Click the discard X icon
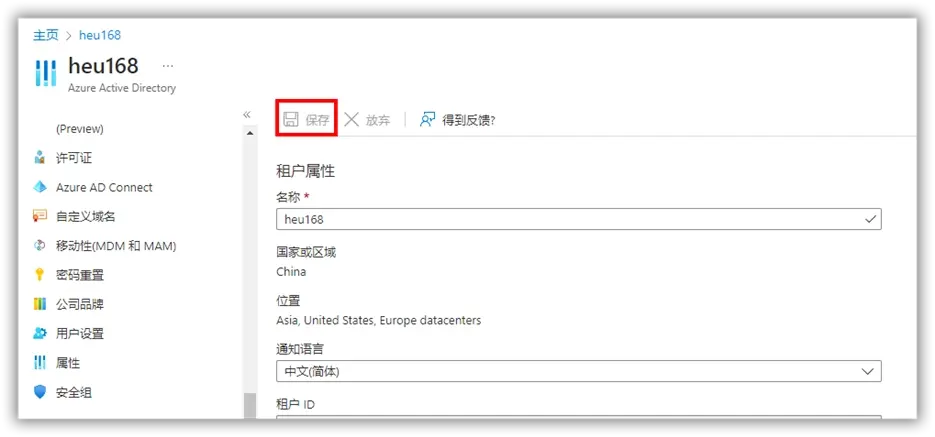 tap(352, 119)
